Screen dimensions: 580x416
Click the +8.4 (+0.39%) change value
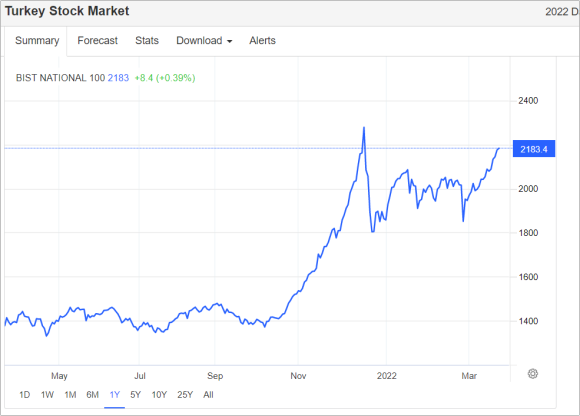click(165, 78)
